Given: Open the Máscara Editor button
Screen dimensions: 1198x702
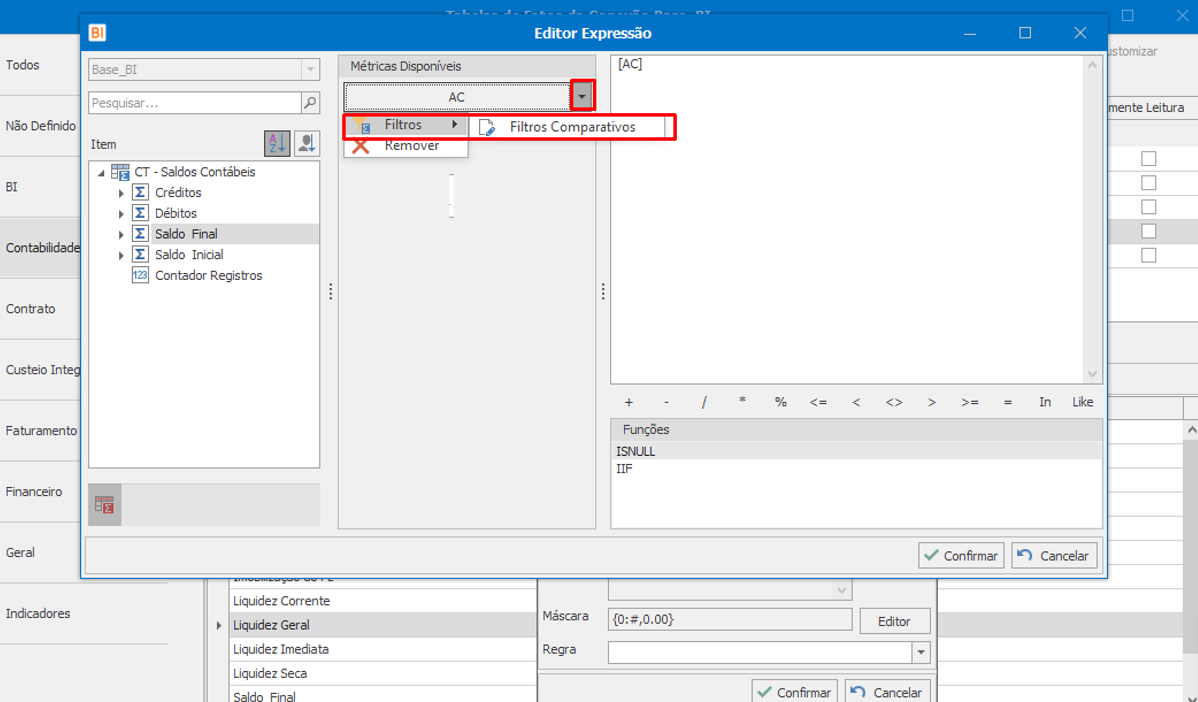Looking at the screenshot, I should (895, 621).
